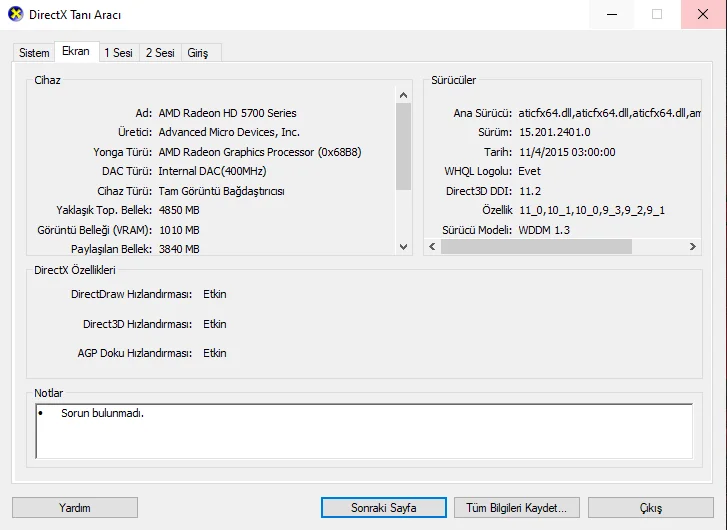This screenshot has width=727, height=530.
Task: Click Direct3D Hızlandırması Etkin status
Action: coord(215,324)
